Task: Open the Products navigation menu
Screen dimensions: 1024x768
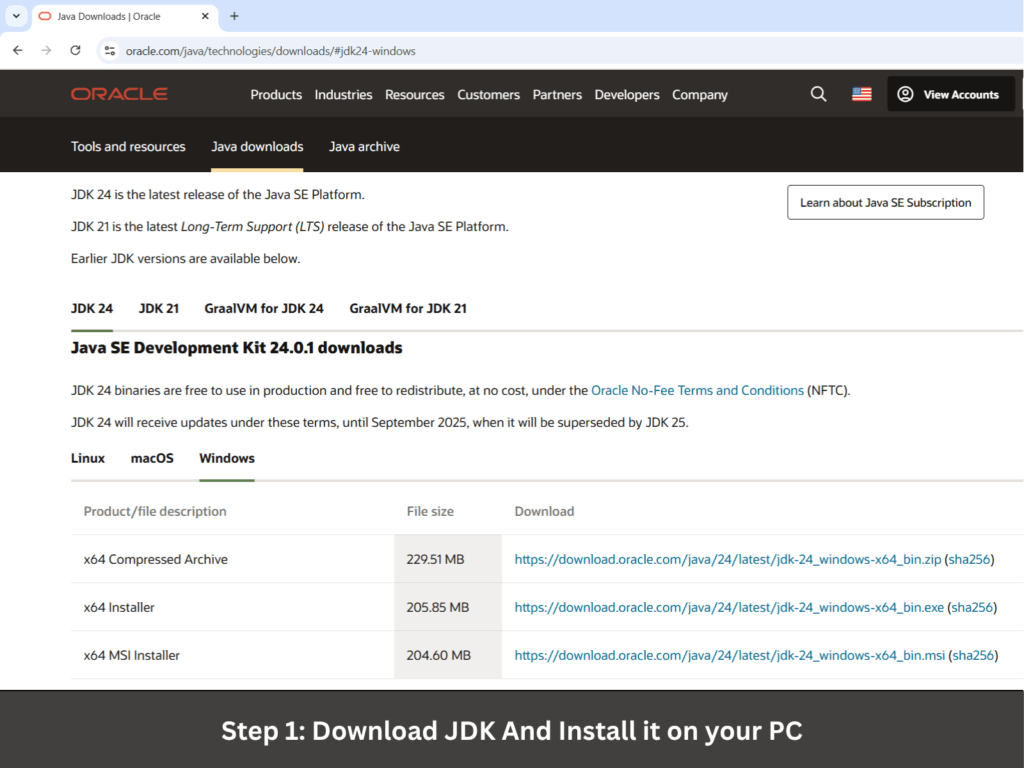Action: point(276,95)
